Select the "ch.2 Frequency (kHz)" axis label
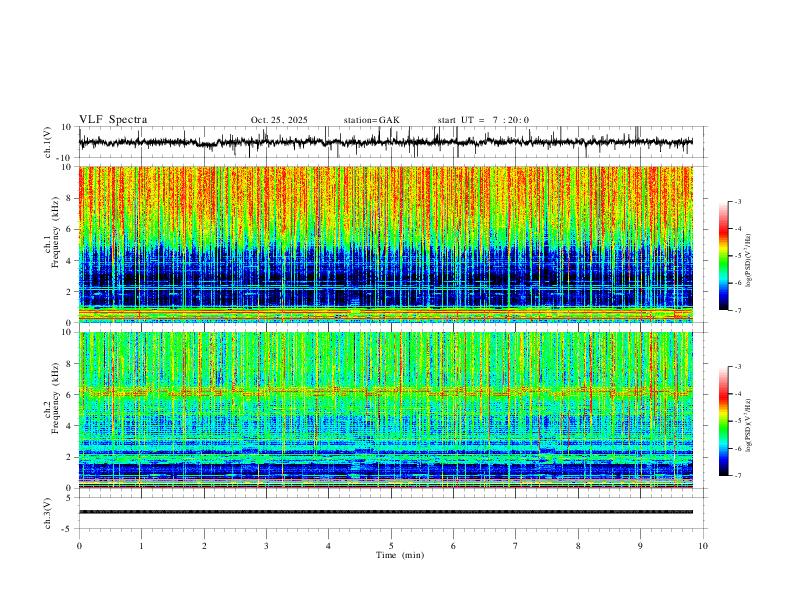 51,398
